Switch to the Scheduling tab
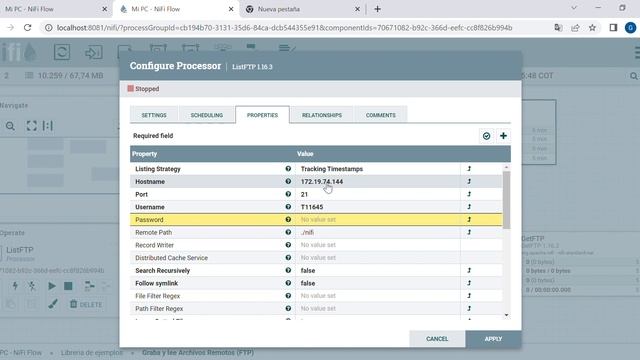 coord(207,115)
